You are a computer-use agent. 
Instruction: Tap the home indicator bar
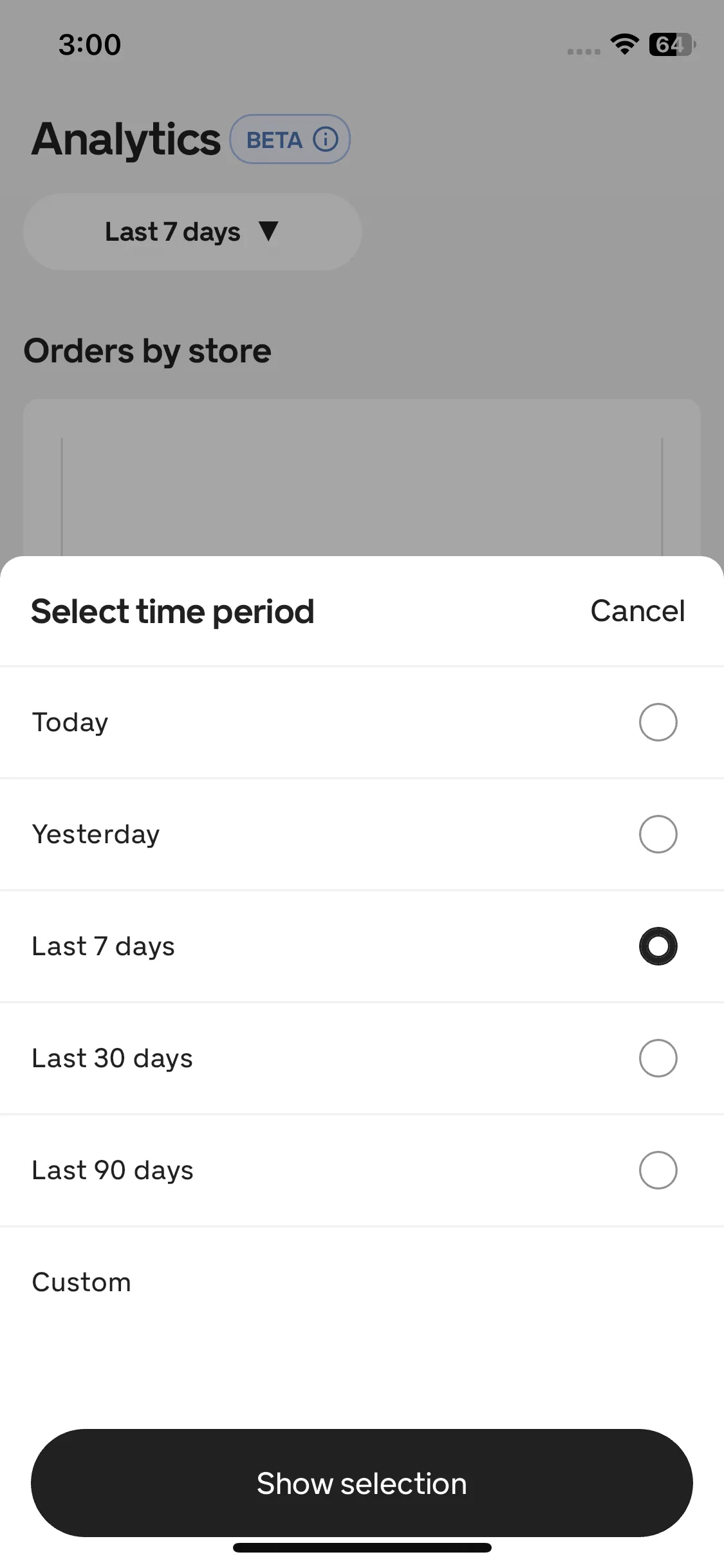[x=362, y=1547]
